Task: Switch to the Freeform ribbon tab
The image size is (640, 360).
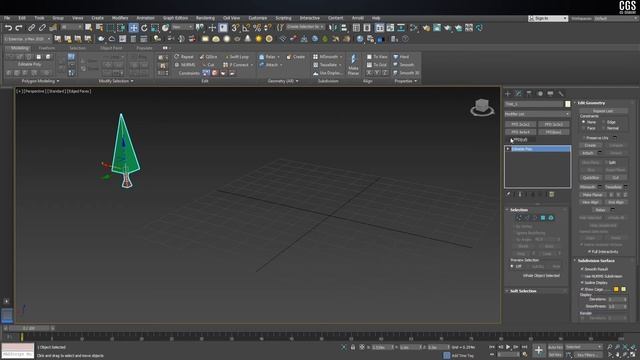Action: [x=46, y=48]
